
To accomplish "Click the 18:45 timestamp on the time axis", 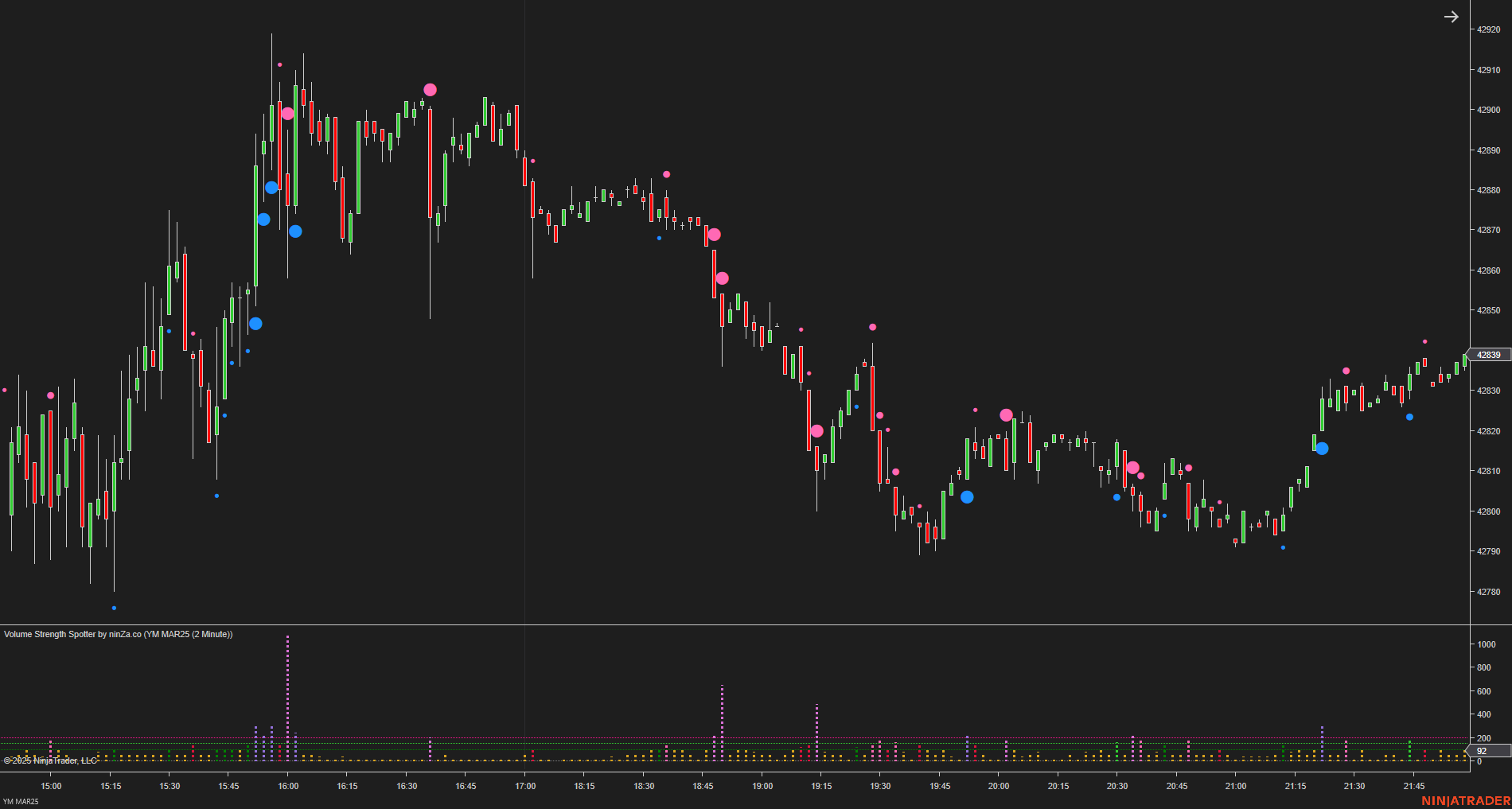I will [x=703, y=786].
